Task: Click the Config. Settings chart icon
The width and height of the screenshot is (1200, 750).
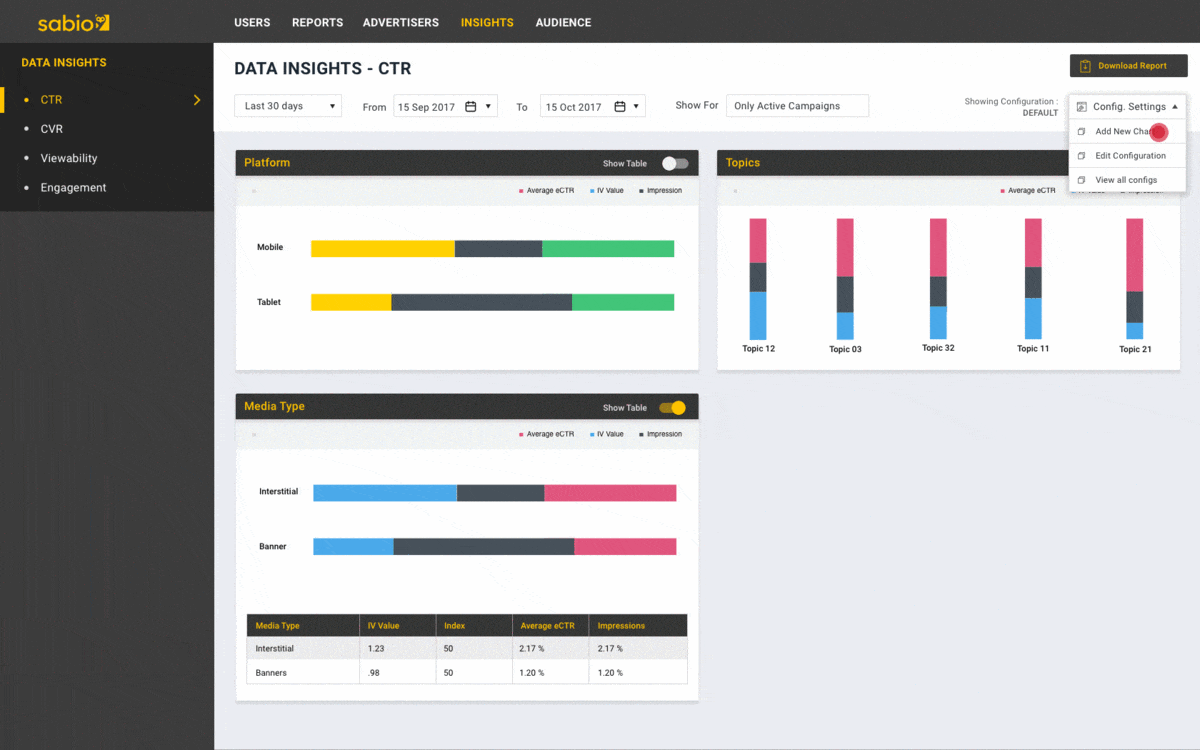Action: (x=1081, y=106)
